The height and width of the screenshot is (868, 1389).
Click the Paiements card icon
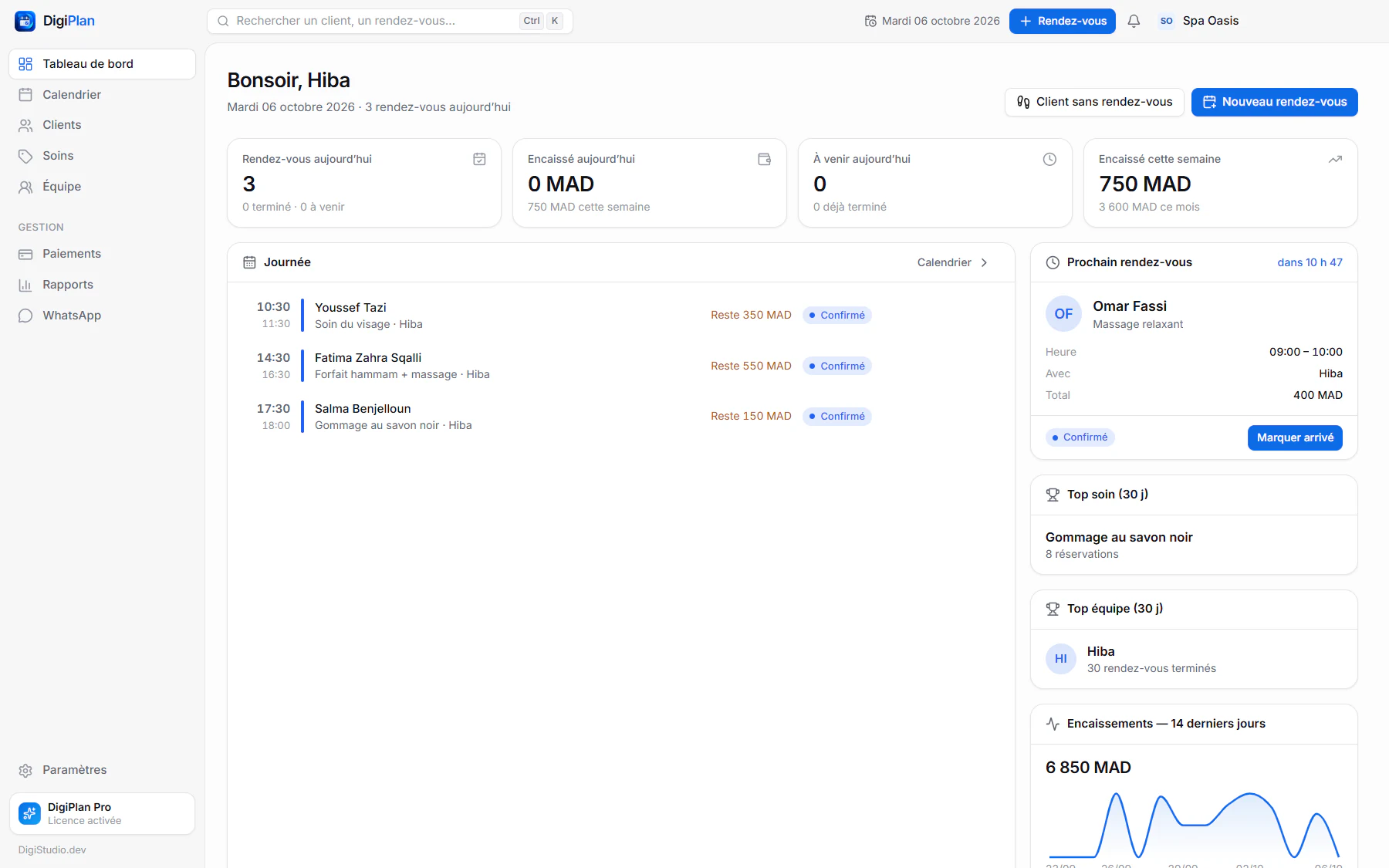click(x=25, y=254)
